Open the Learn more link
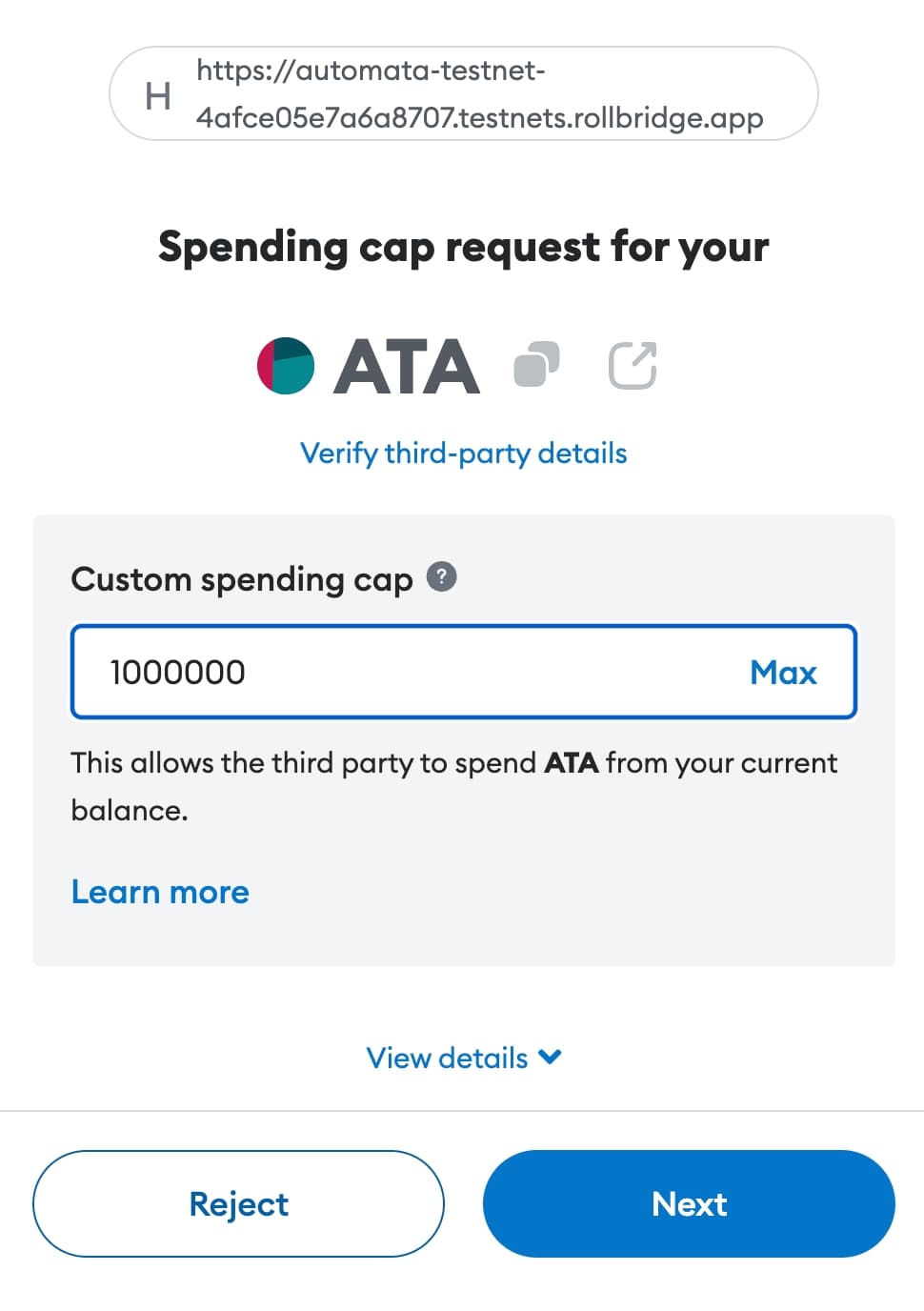The image size is (924, 1311). click(159, 892)
